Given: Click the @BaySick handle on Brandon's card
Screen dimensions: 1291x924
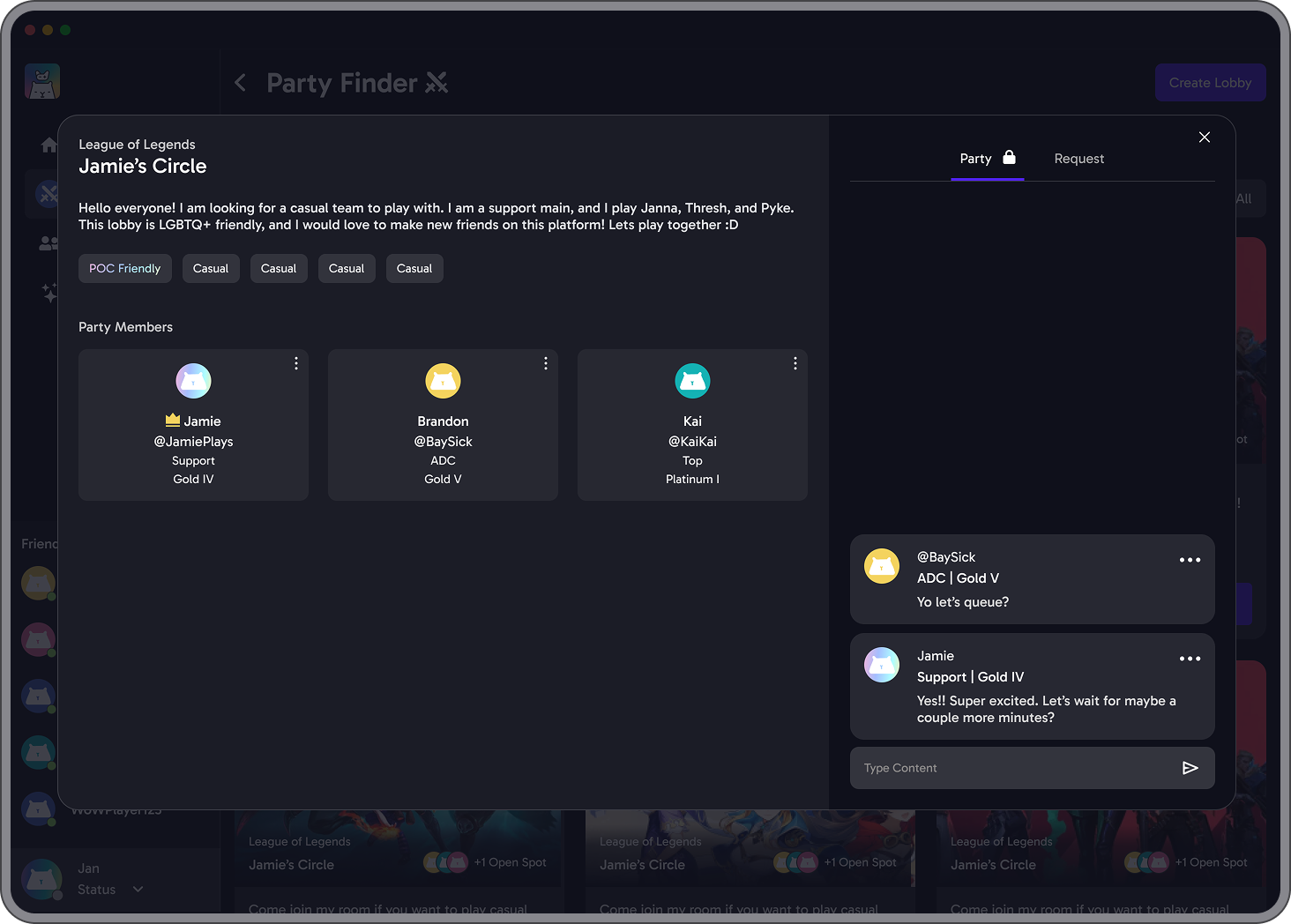Looking at the screenshot, I should (x=444, y=442).
